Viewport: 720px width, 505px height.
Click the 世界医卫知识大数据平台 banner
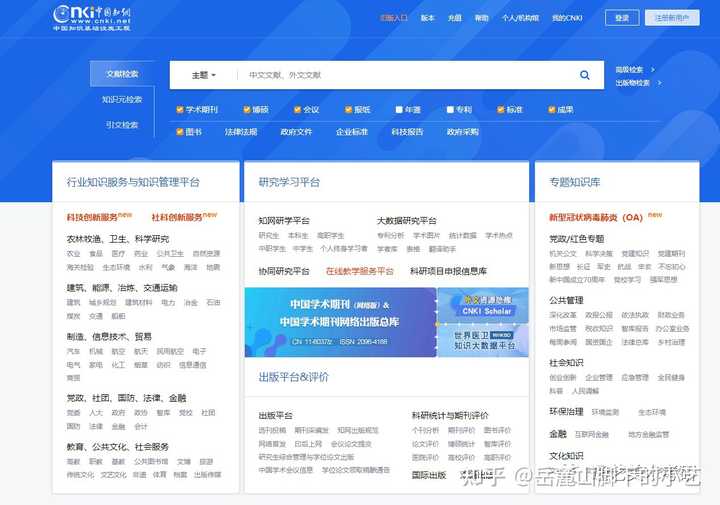tap(483, 340)
